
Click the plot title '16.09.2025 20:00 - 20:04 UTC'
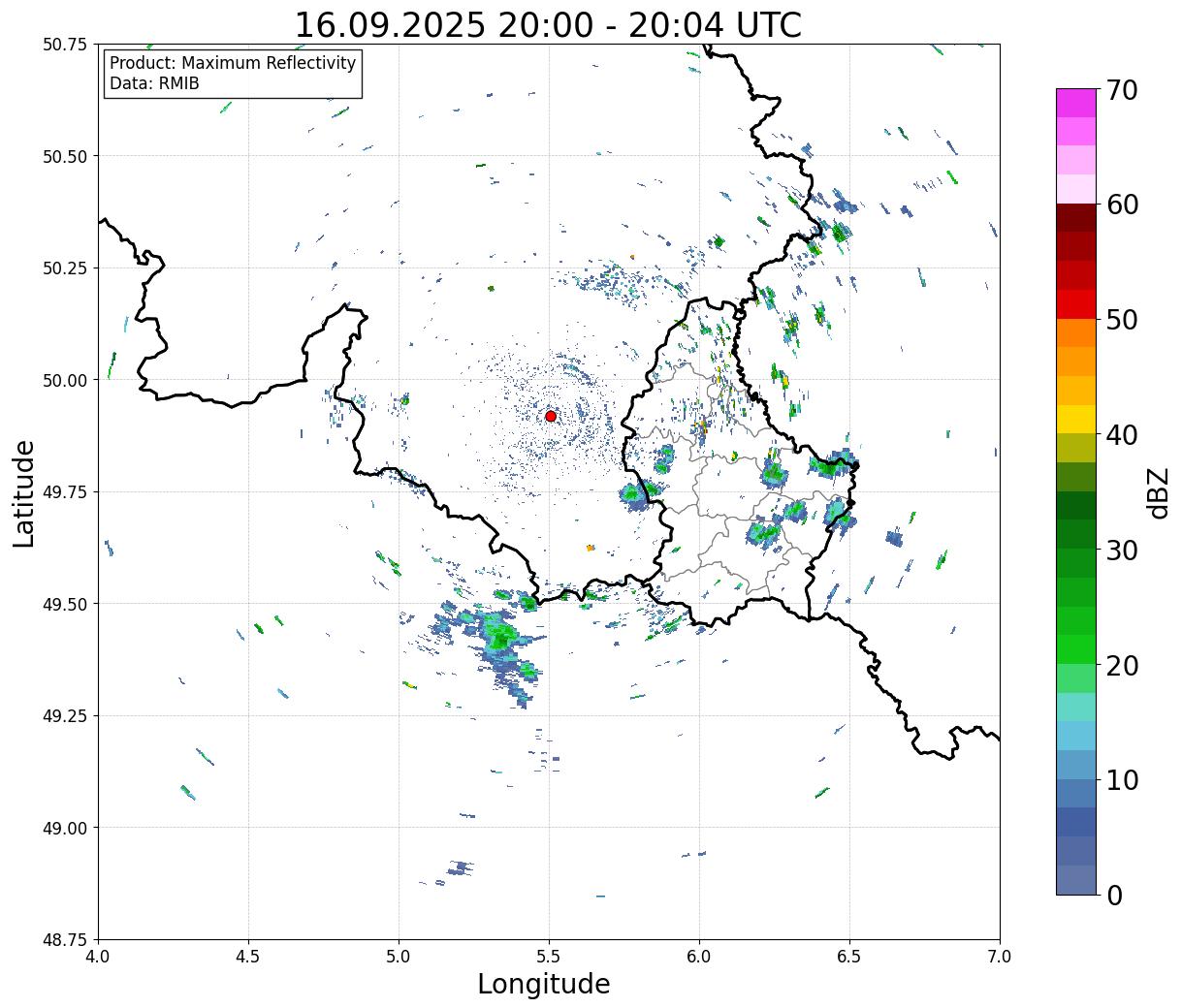click(548, 25)
